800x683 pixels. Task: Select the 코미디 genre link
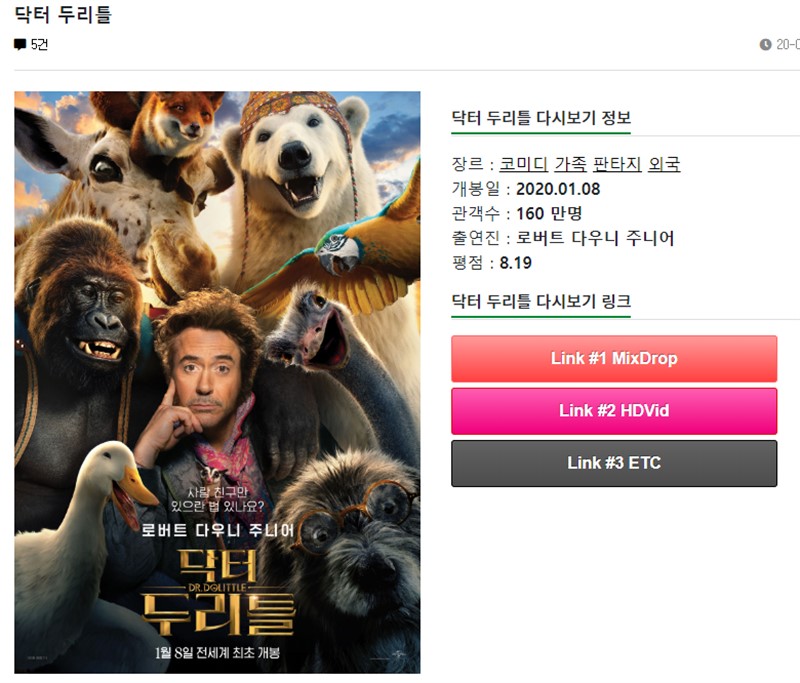523,164
